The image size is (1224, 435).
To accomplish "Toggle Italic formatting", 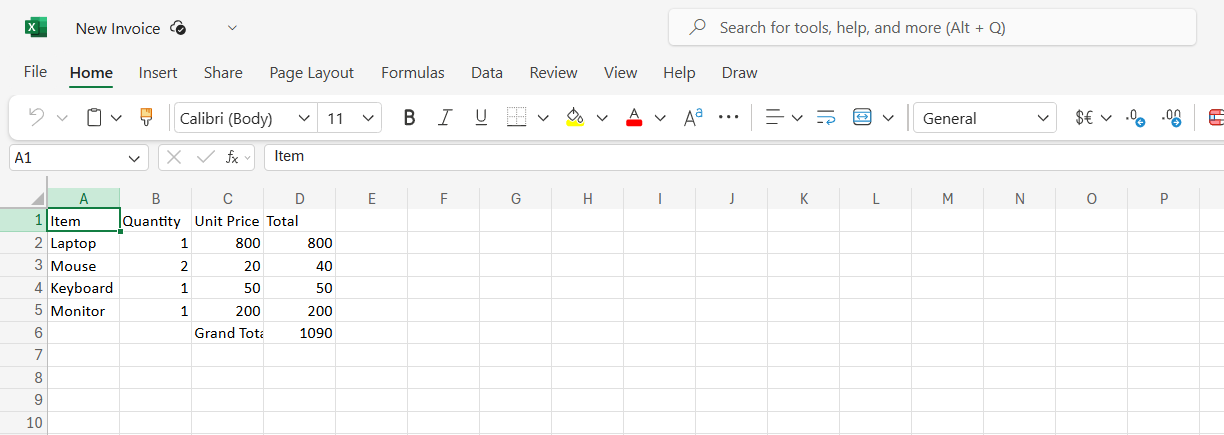I will pyautogui.click(x=445, y=118).
